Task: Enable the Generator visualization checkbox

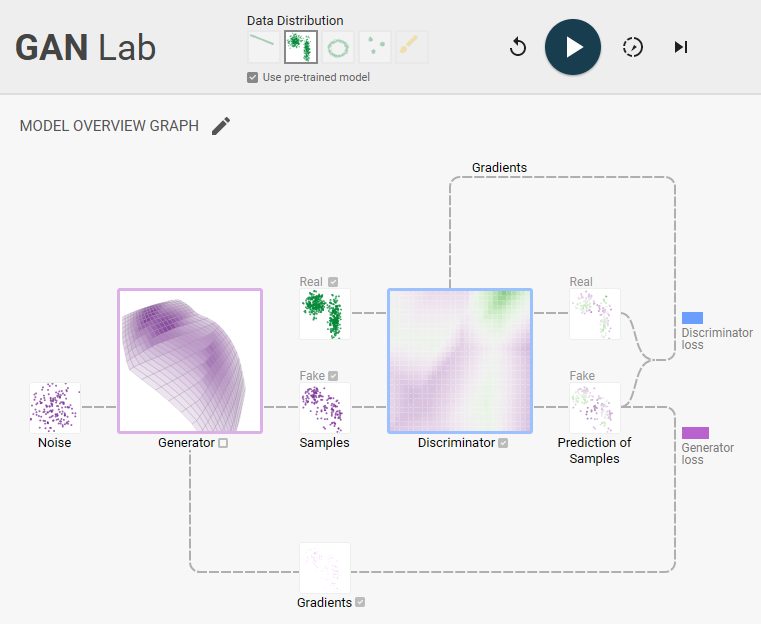Action: coord(223,443)
